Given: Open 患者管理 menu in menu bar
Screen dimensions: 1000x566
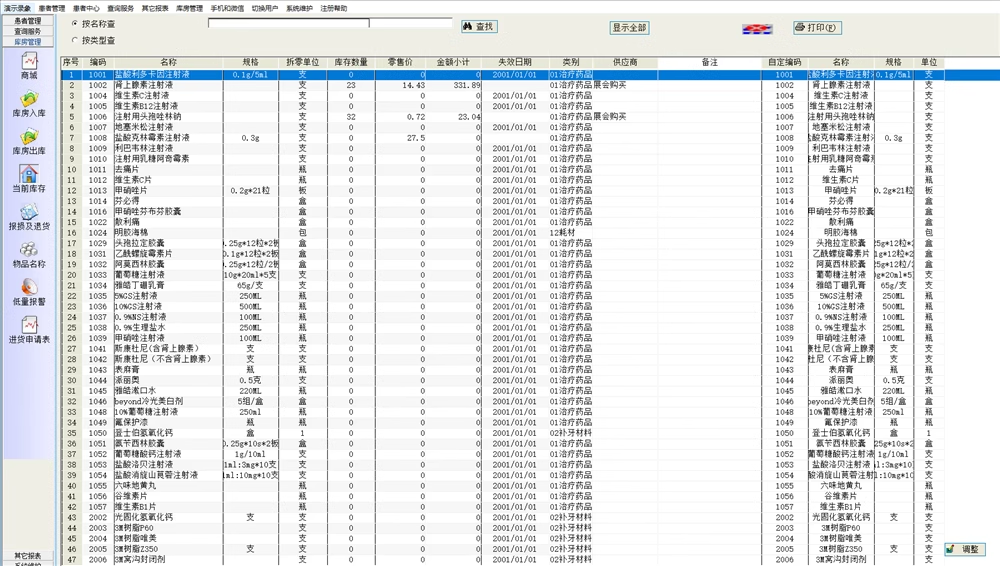Looking at the screenshot, I should (52, 8).
